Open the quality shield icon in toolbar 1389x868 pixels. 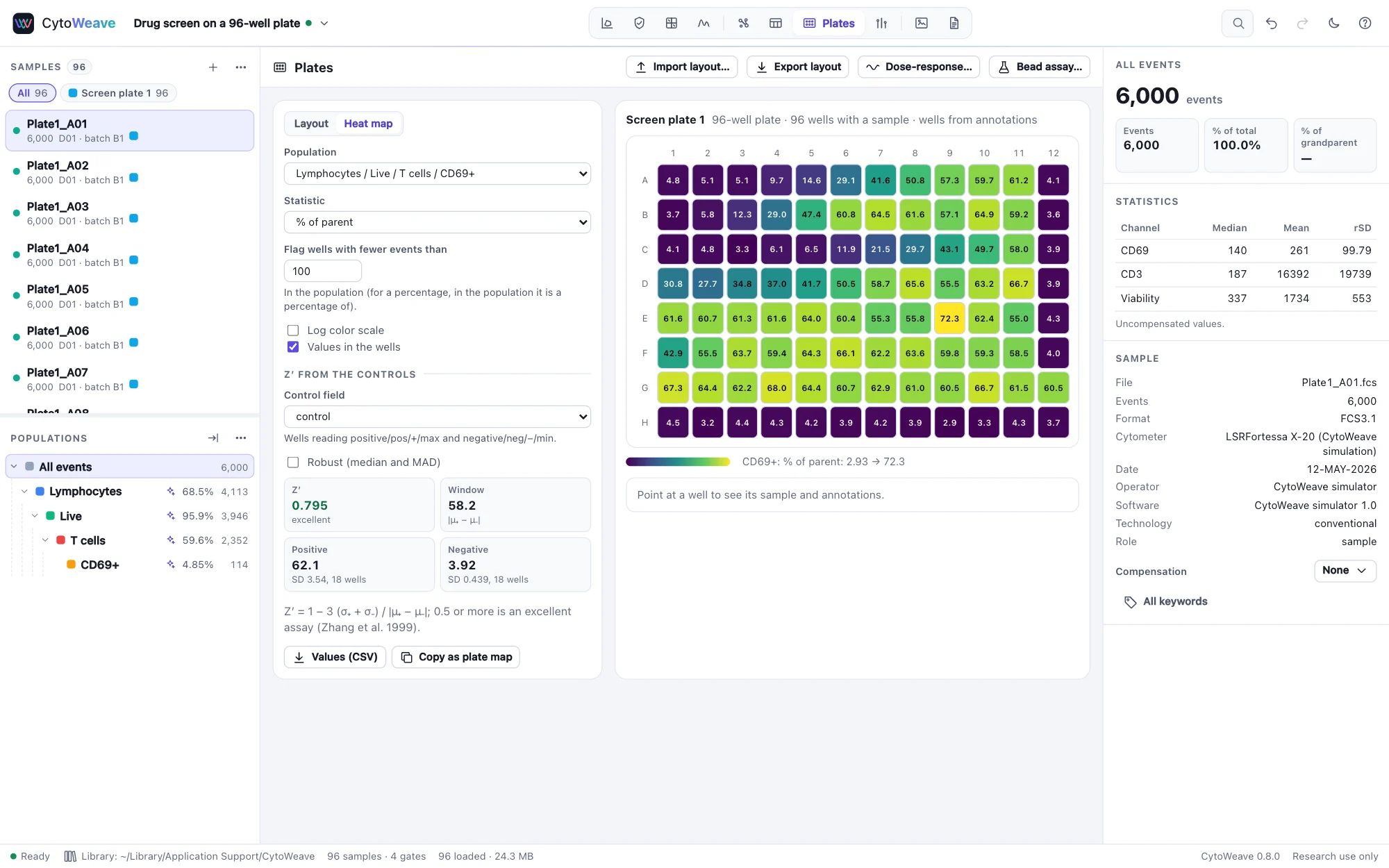(x=639, y=23)
